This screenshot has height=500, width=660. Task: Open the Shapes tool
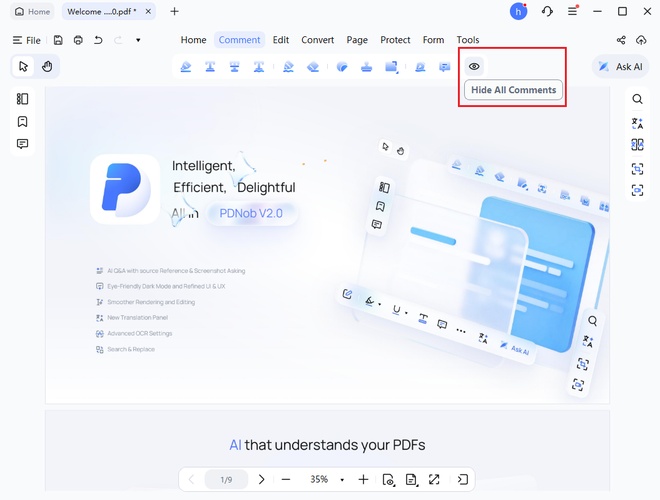[391, 66]
